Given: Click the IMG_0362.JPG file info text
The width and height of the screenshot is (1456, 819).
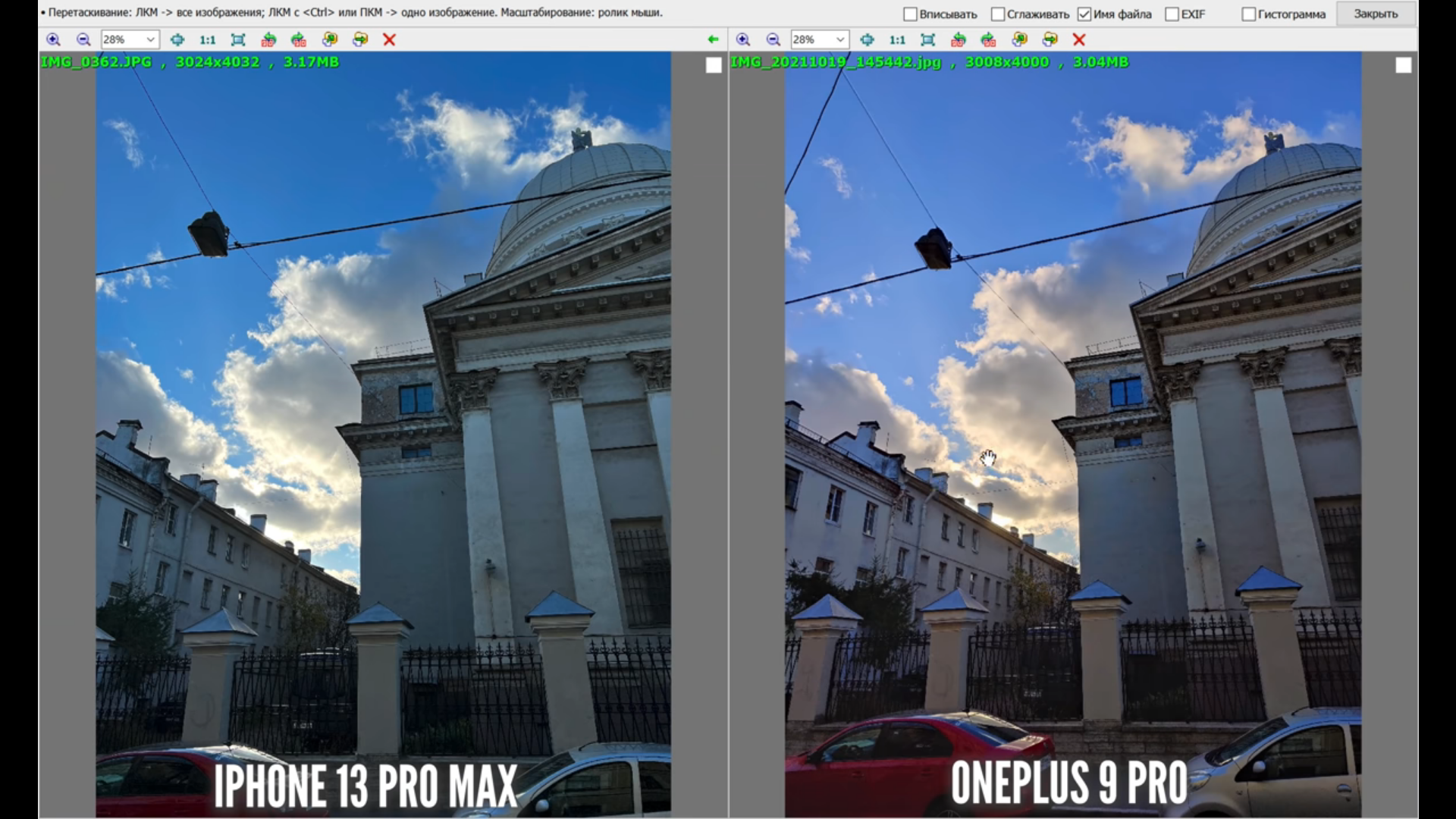Looking at the screenshot, I should pos(190,62).
